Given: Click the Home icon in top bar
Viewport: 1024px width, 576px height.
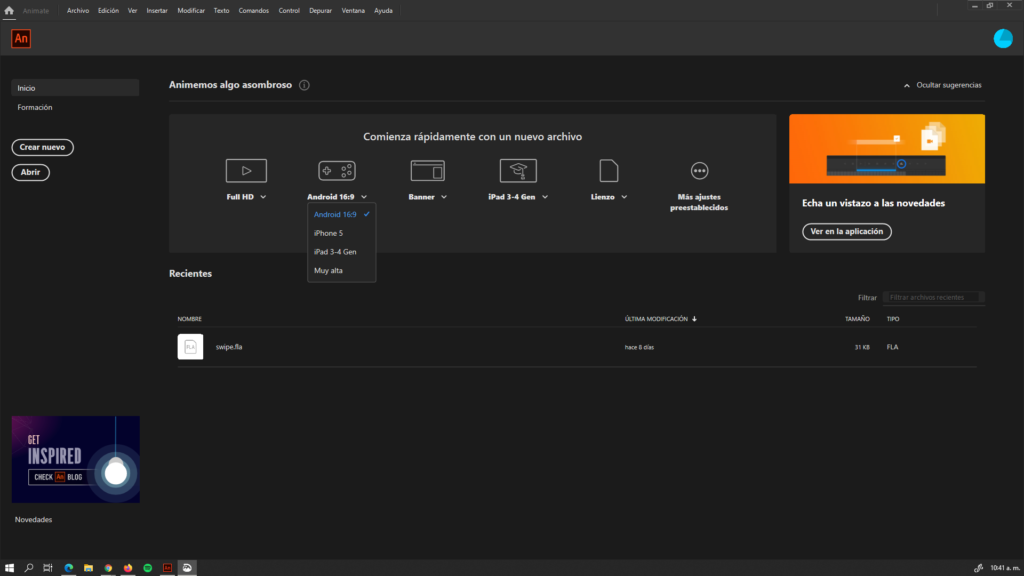Looking at the screenshot, I should pyautogui.click(x=9, y=10).
